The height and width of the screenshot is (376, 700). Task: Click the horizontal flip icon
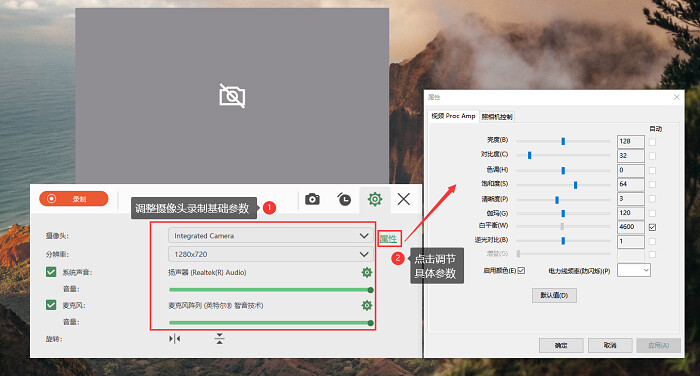[x=175, y=339]
